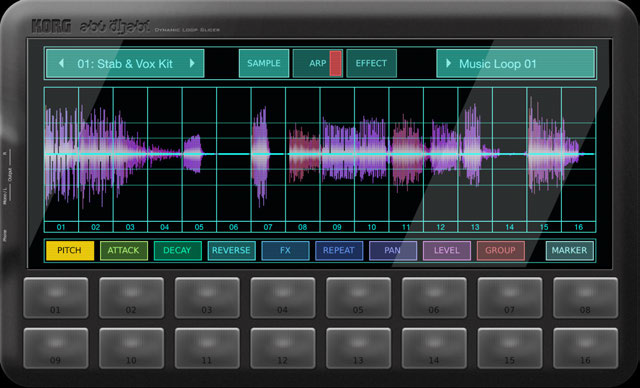Tap trigger pad 14
Screen dimensions: 640x388
[434, 348]
